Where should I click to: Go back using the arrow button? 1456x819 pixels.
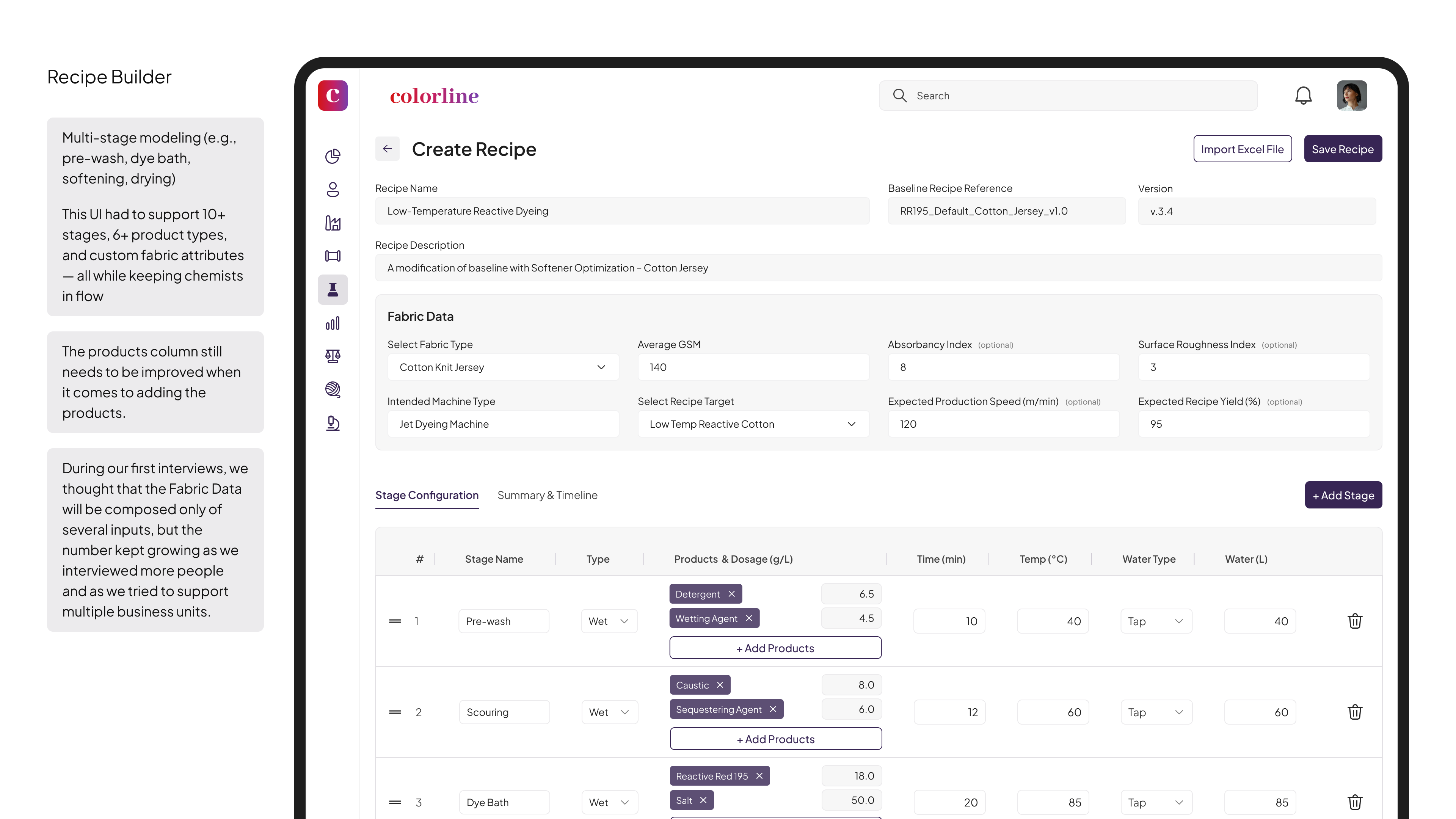(x=387, y=149)
